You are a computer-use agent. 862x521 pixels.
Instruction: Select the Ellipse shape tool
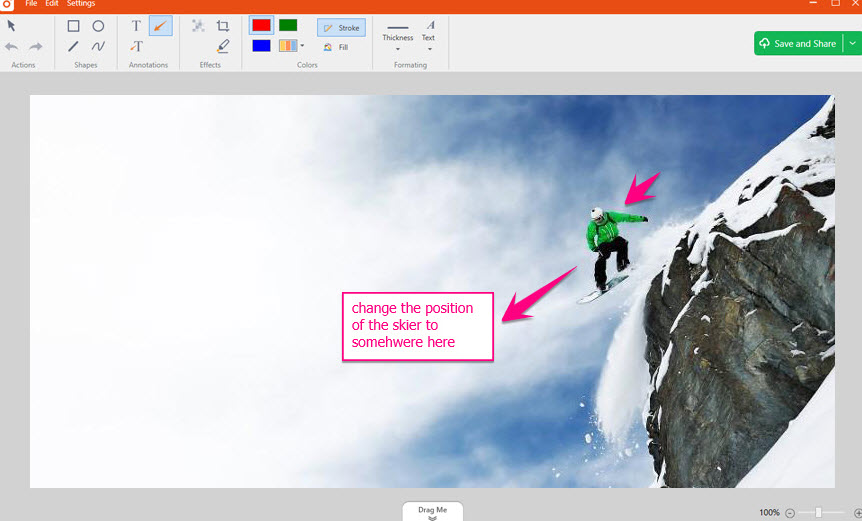pyautogui.click(x=98, y=26)
